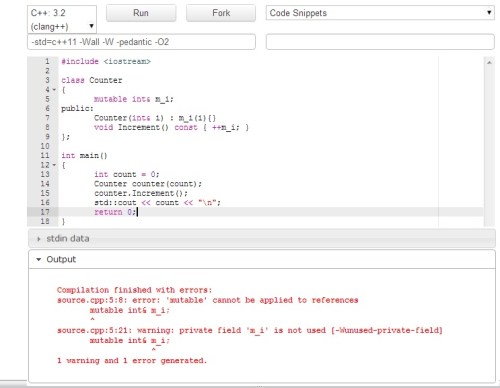Image resolution: width=500 pixels, height=388 pixels.
Task: Click the '#include <iostream>' line
Action: point(106,62)
